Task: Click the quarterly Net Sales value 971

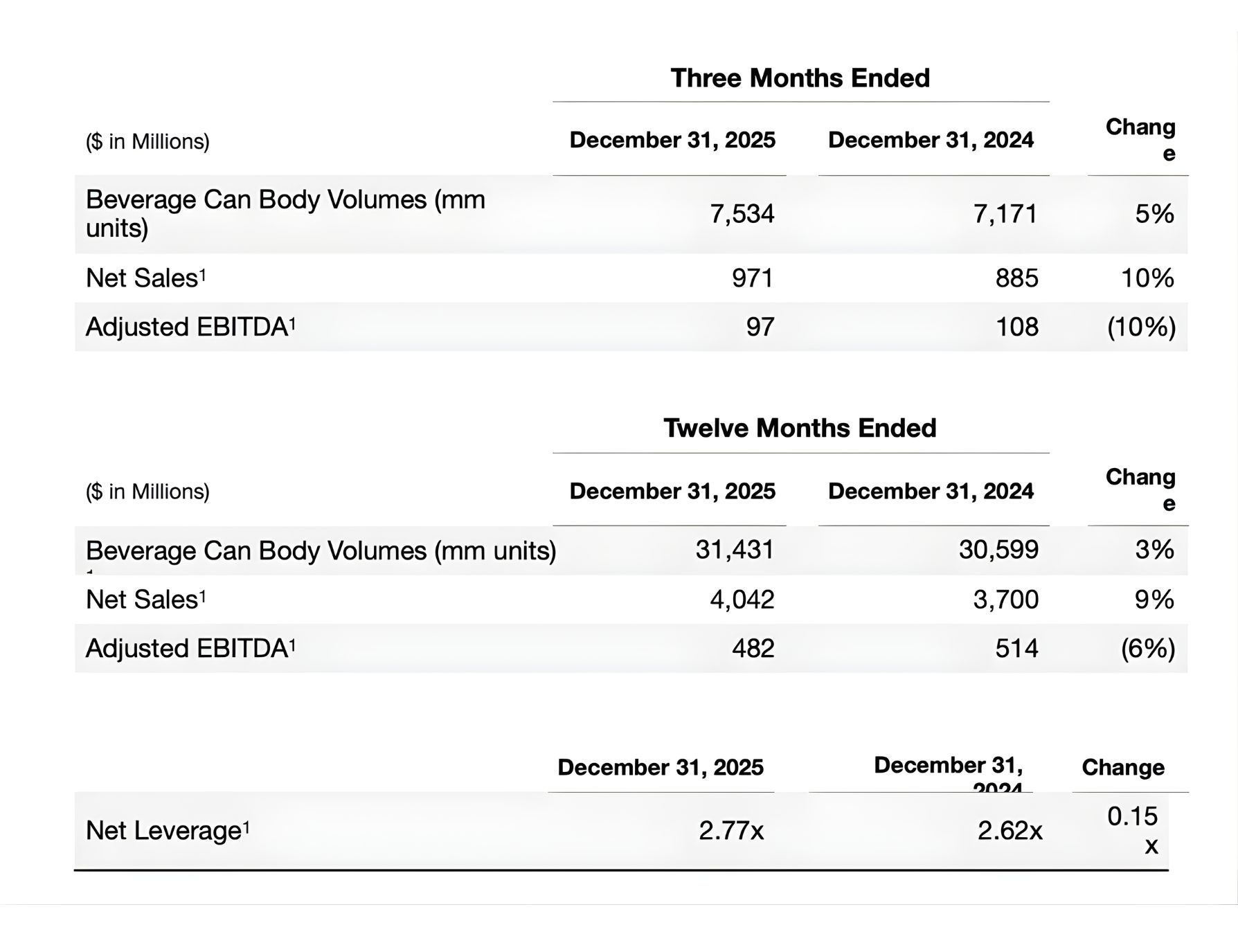Action: tap(752, 278)
